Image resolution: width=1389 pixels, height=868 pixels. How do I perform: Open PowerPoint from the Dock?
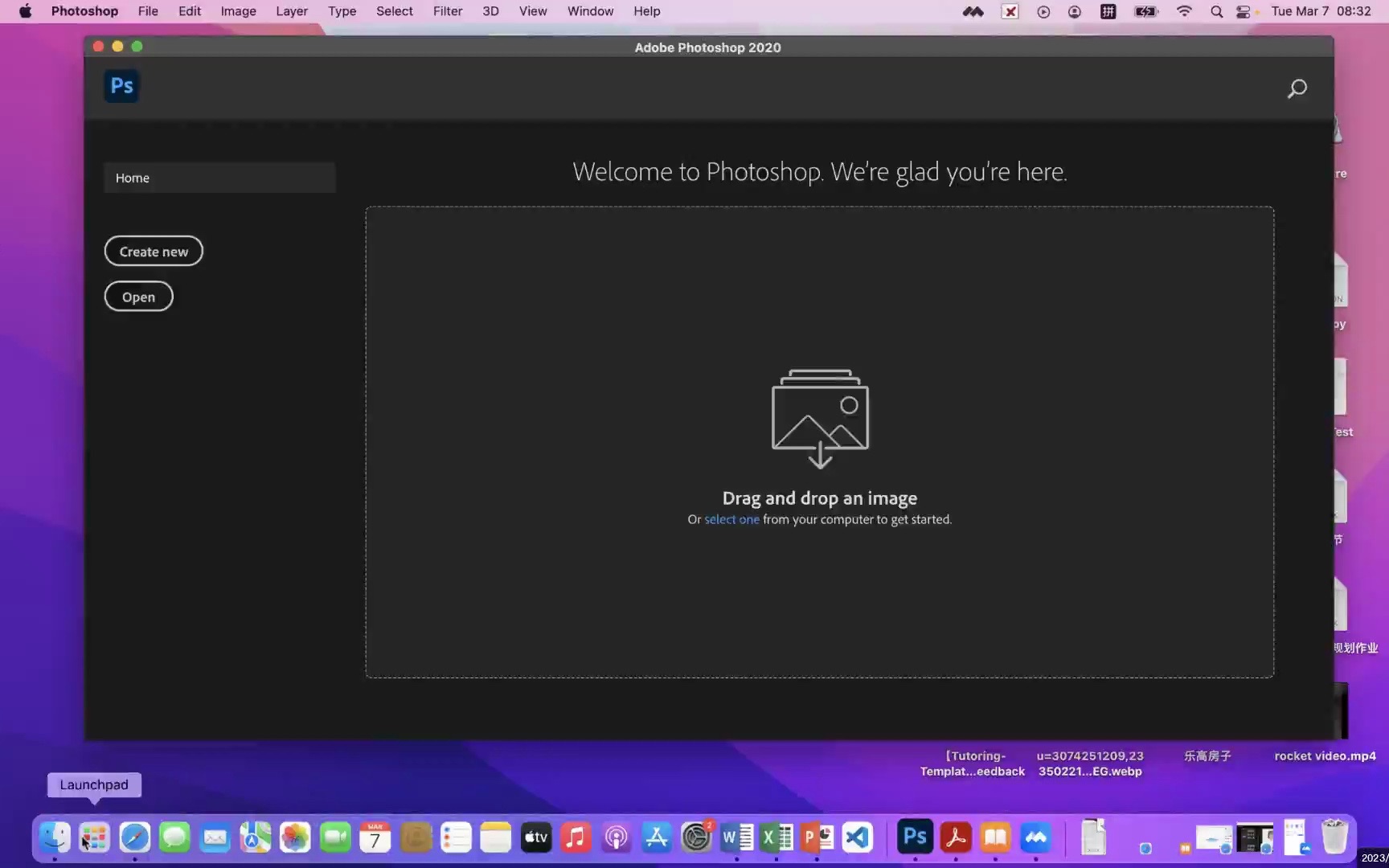[x=817, y=837]
